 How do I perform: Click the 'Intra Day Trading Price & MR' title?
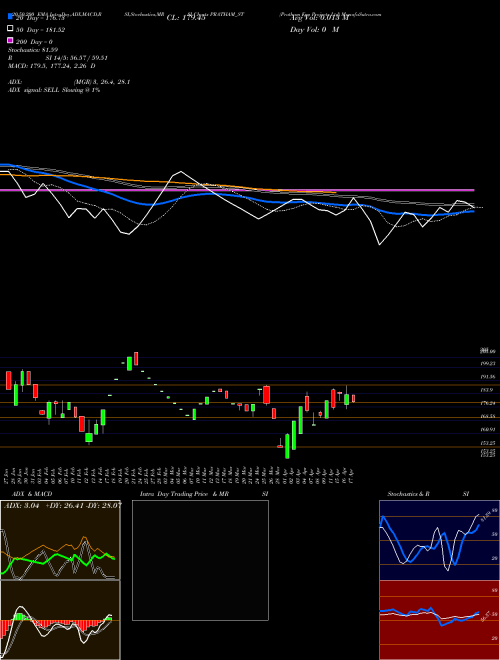click(x=184, y=494)
